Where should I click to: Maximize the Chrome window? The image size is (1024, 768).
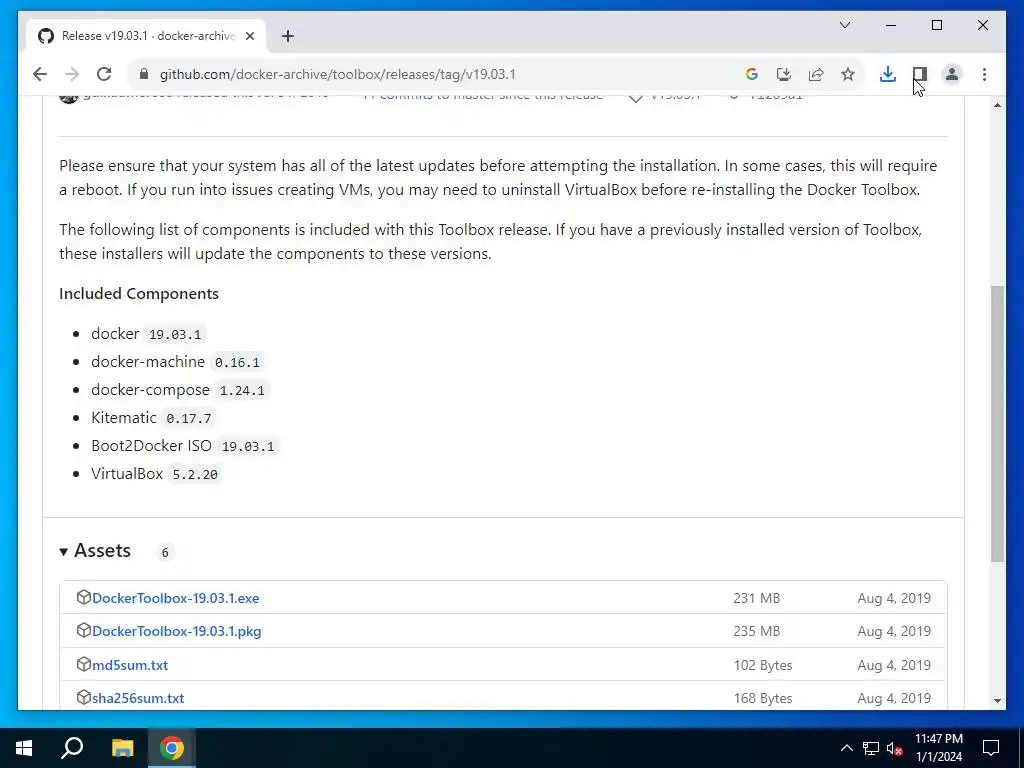click(936, 25)
